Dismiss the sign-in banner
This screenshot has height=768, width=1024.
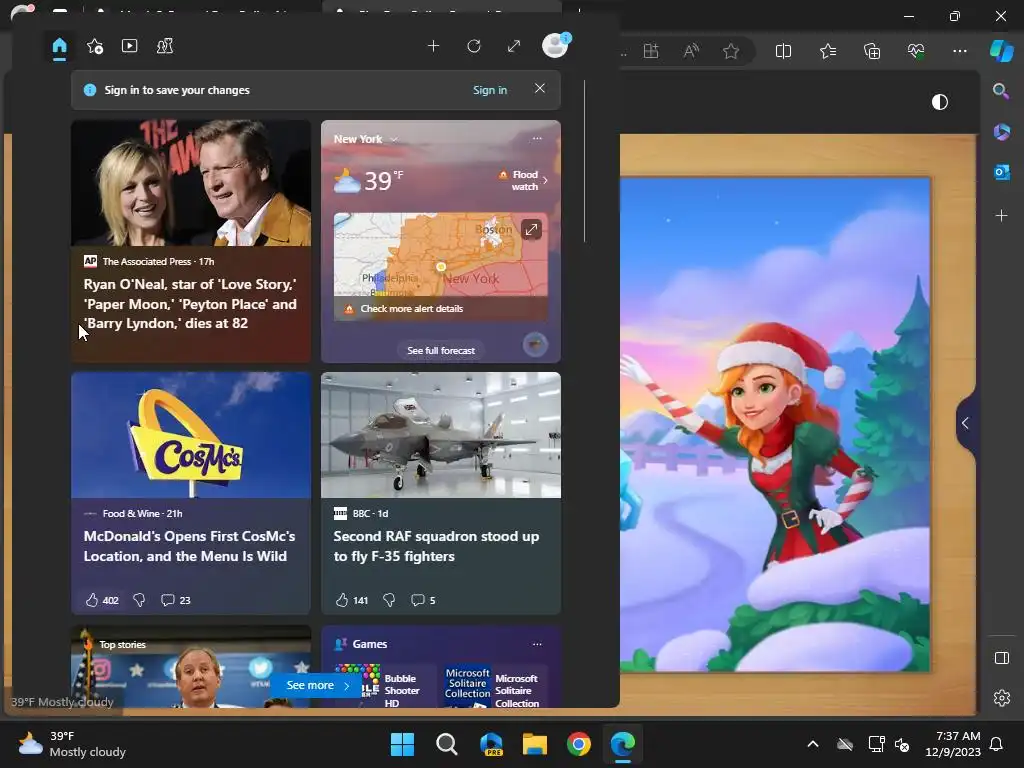[x=539, y=88]
